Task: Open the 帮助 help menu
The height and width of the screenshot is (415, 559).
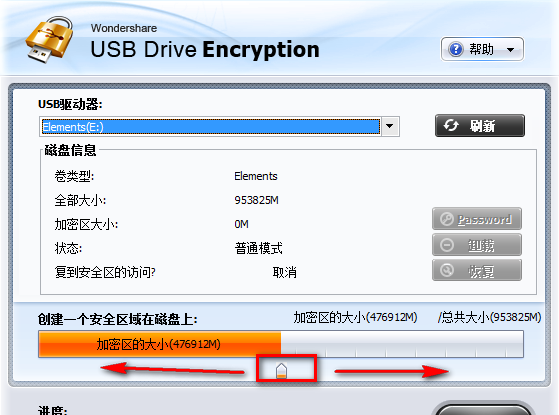Action: point(482,49)
